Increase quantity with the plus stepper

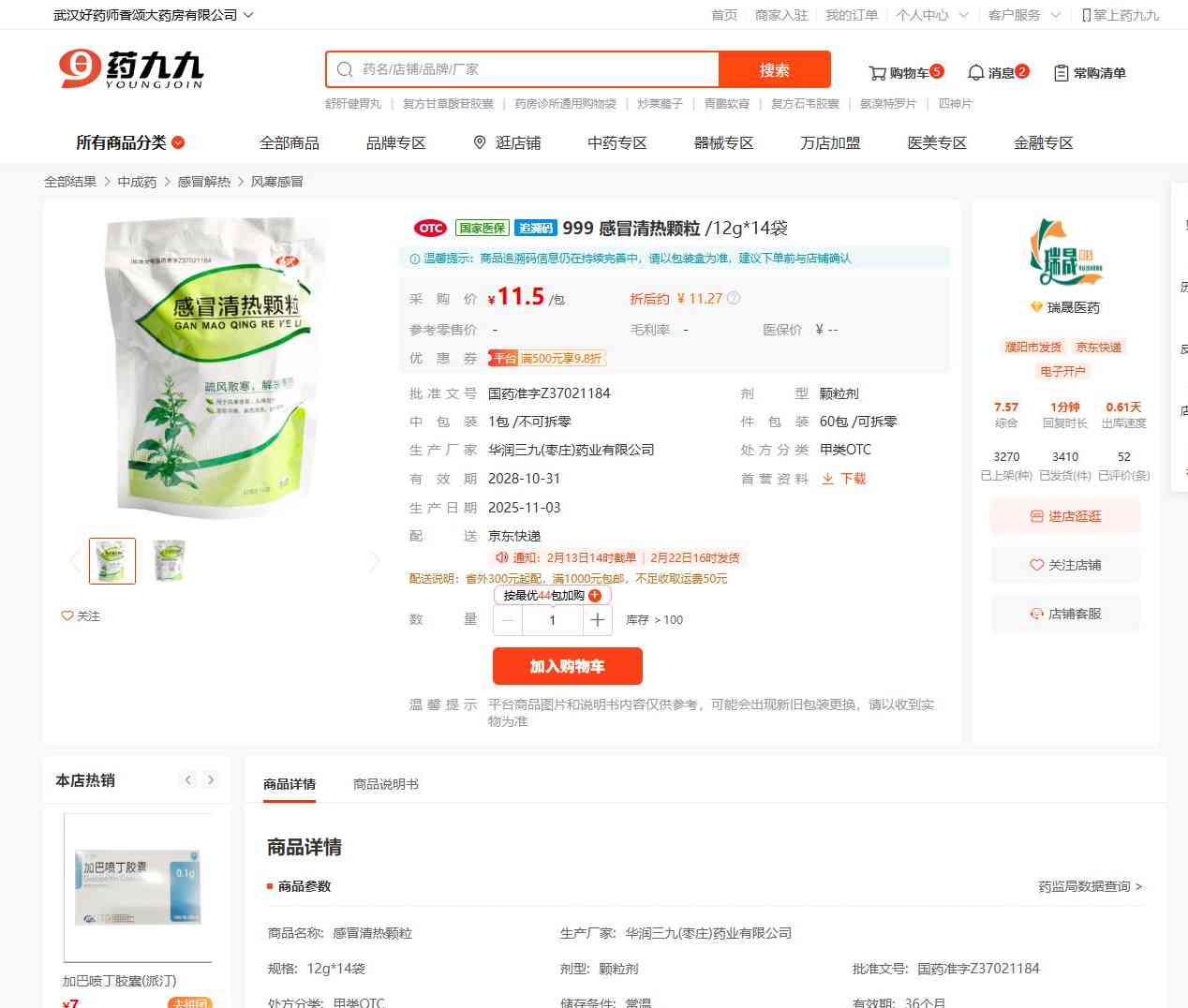tap(598, 619)
